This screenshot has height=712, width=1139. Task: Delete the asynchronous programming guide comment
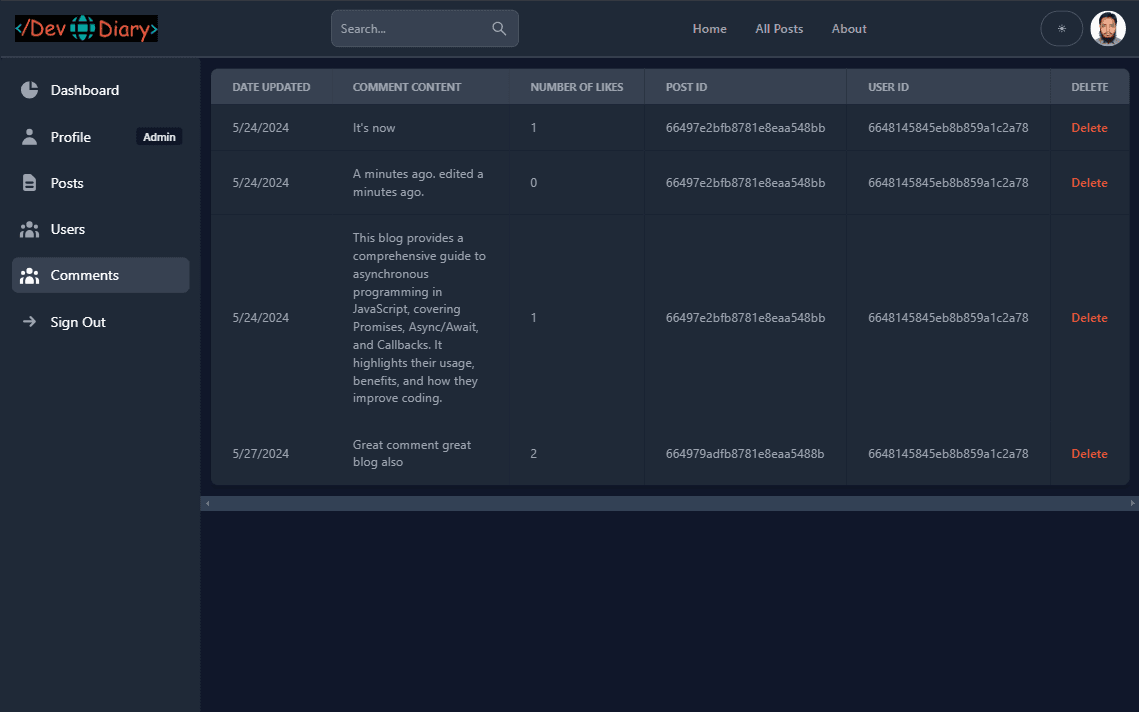click(1089, 318)
